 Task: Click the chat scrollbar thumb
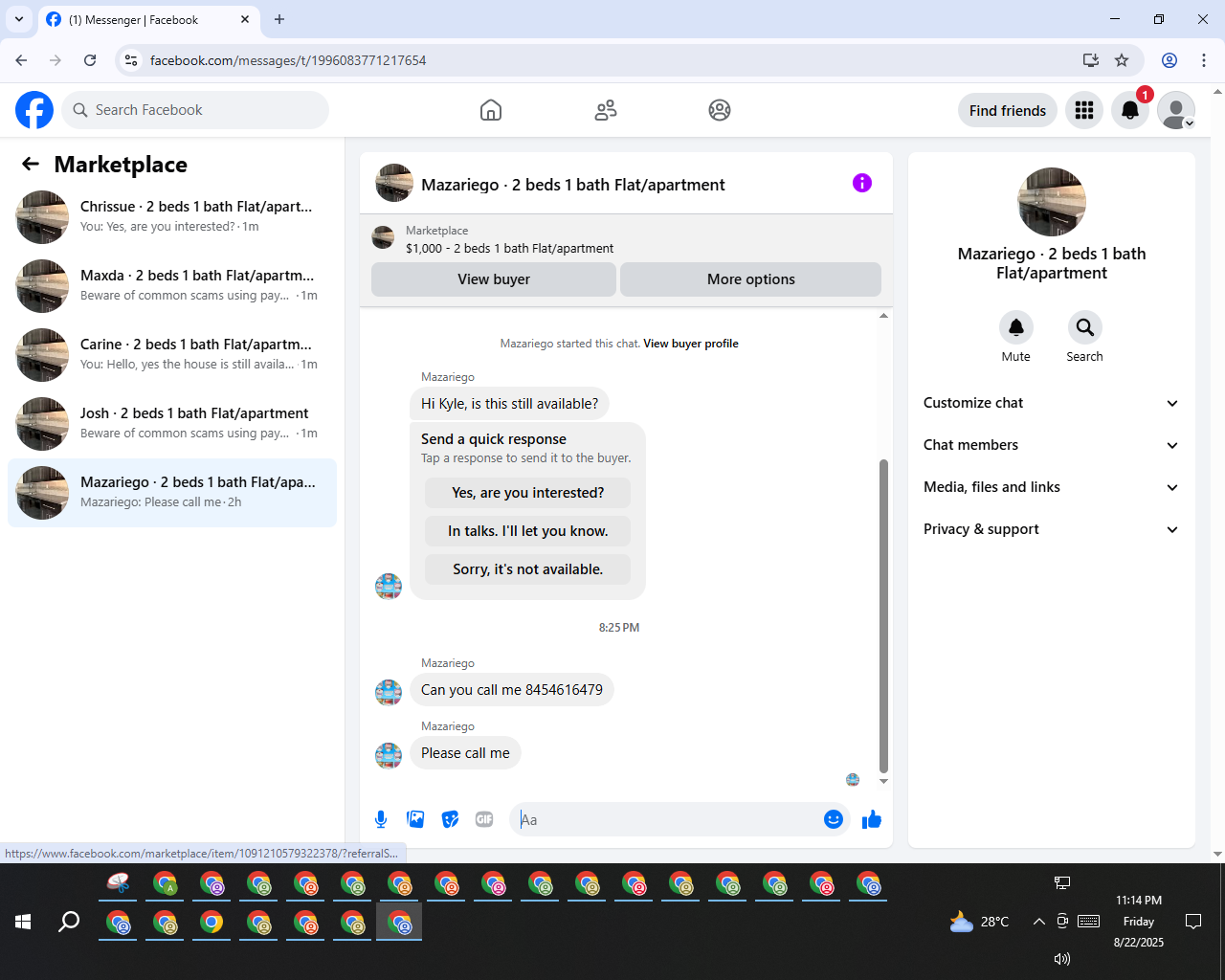pos(883,615)
